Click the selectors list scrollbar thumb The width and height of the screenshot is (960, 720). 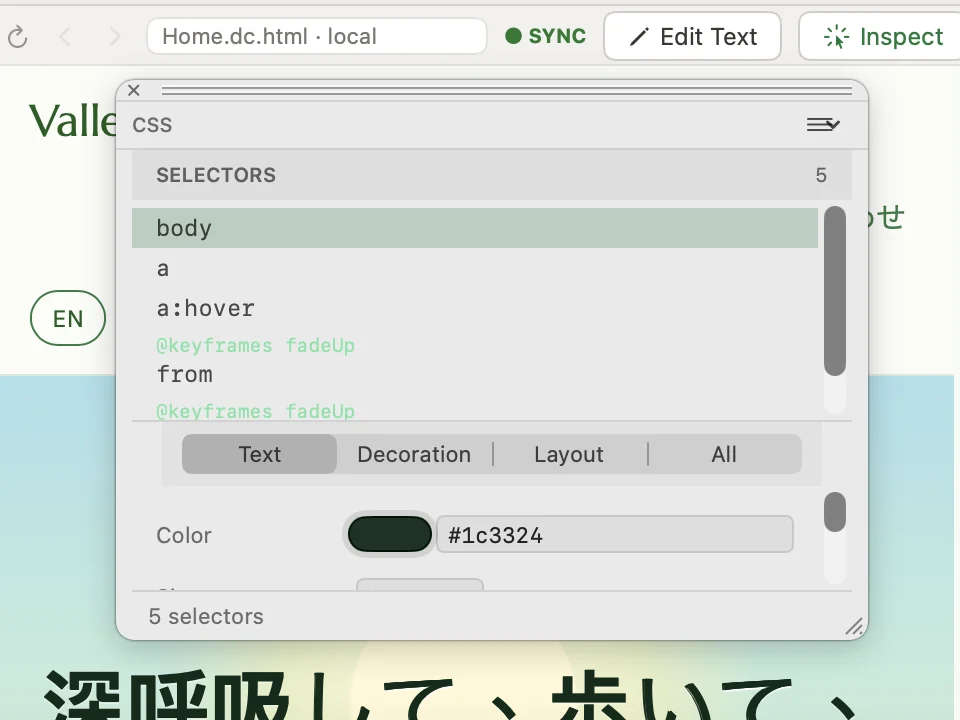click(x=834, y=291)
